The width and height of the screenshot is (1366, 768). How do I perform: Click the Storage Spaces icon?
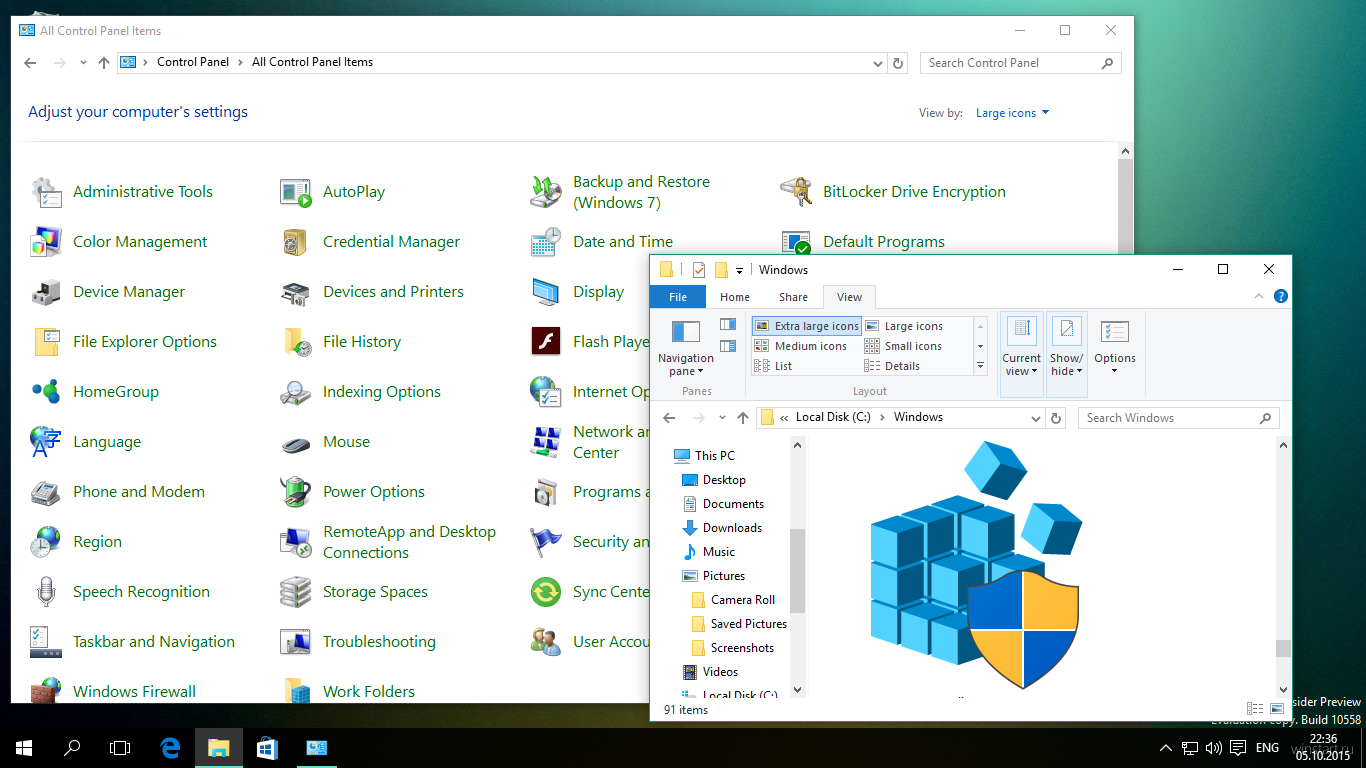(296, 592)
